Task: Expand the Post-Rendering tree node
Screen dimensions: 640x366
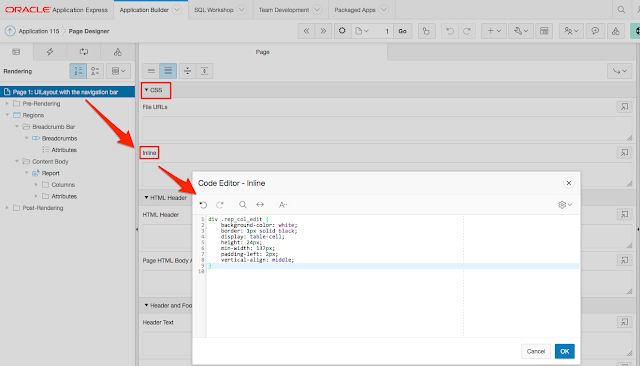Action: point(7,208)
